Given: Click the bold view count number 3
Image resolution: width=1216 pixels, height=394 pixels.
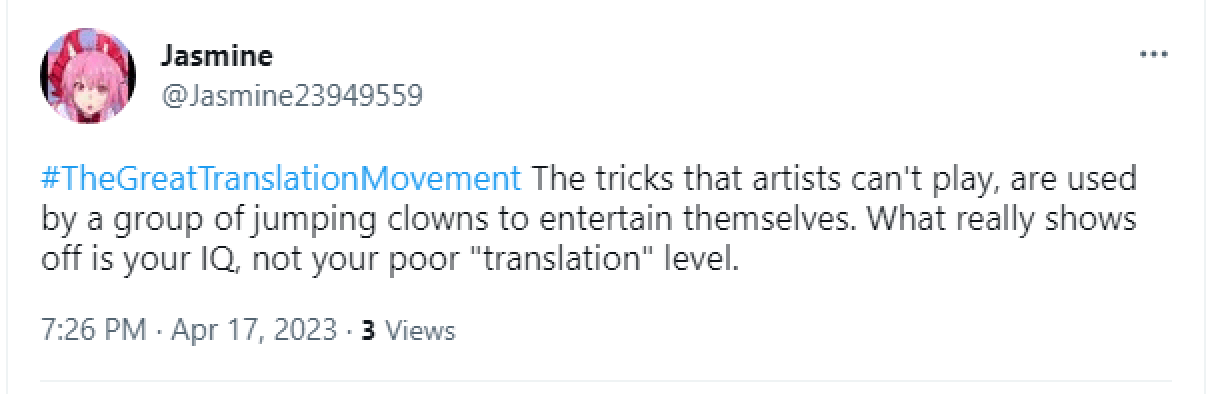Looking at the screenshot, I should [368, 331].
